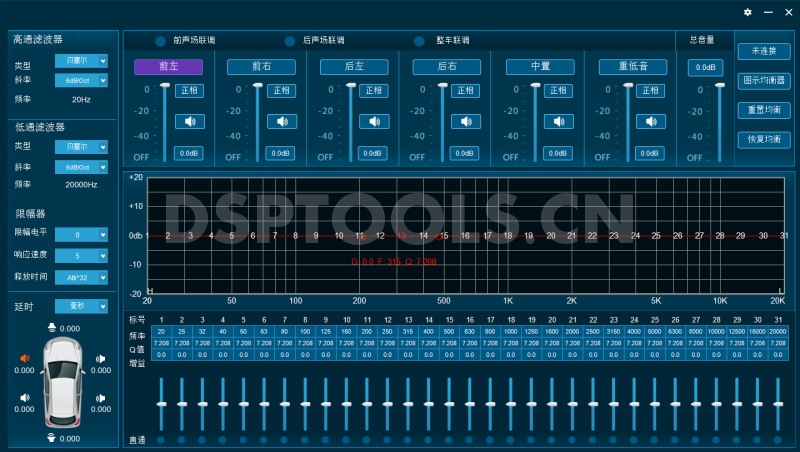Select the orange front-left speaker on car diagram
Image resolution: width=800 pixels, height=452 pixels.
(x=24, y=359)
